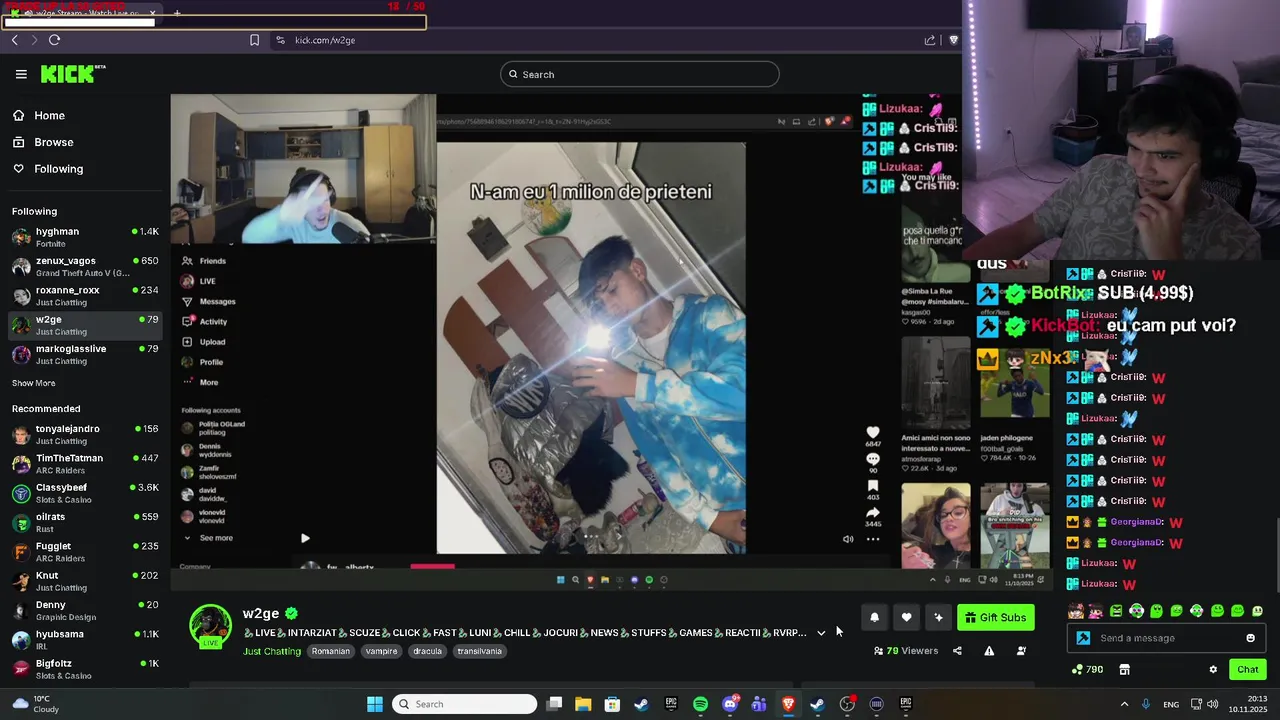Go back in the browser

point(14,40)
